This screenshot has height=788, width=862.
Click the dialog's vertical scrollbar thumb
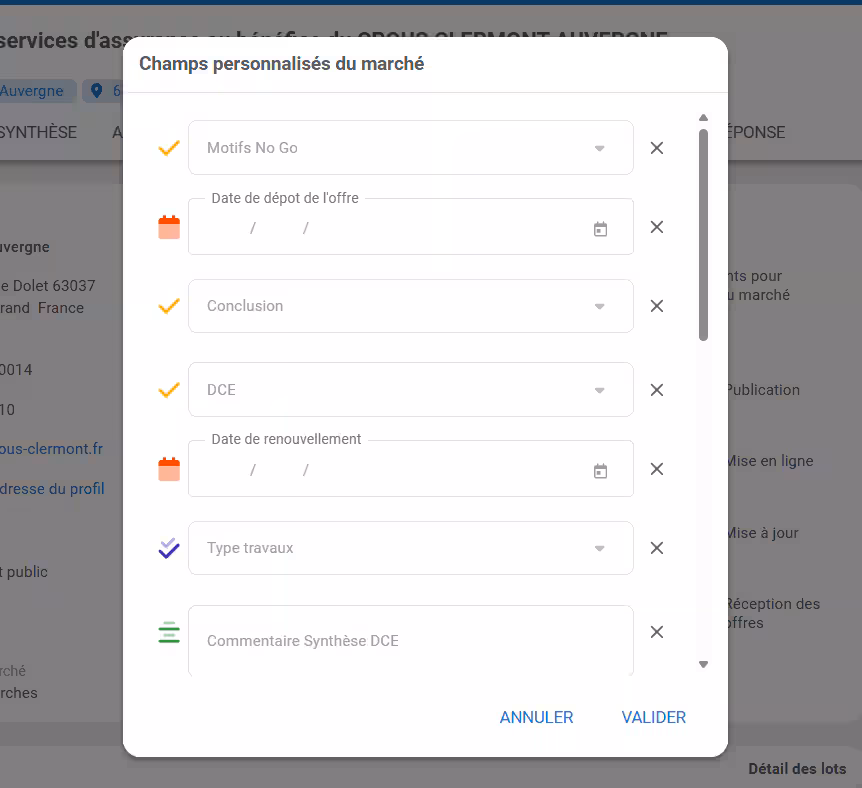[703, 235]
